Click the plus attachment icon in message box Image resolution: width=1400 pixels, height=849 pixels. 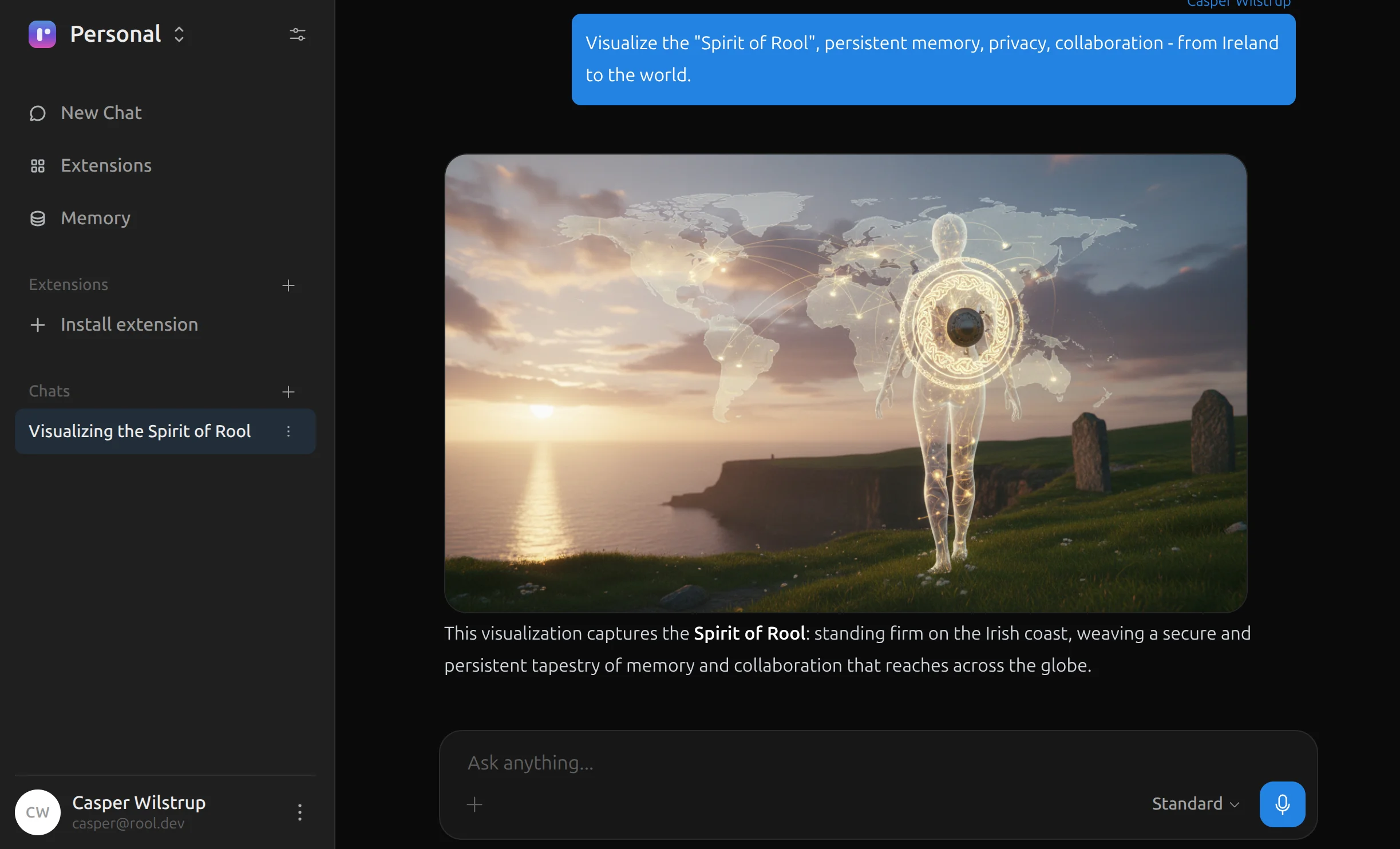(x=473, y=804)
